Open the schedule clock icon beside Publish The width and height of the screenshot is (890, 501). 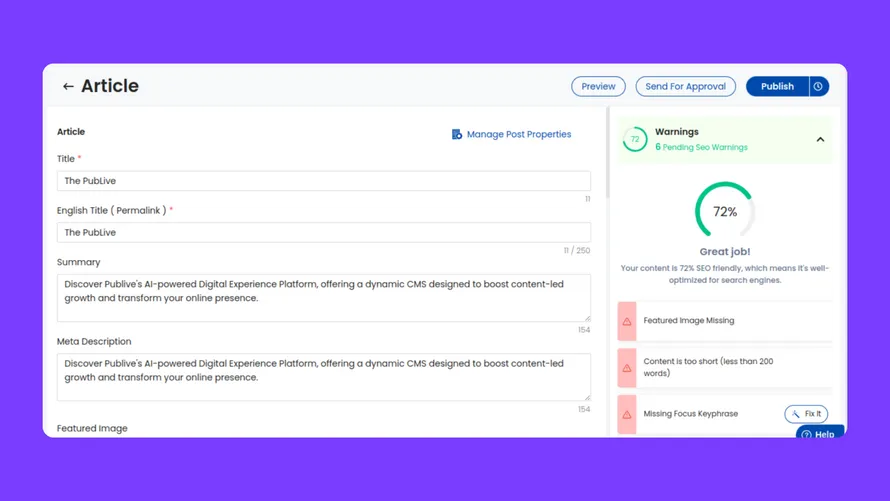[818, 87]
